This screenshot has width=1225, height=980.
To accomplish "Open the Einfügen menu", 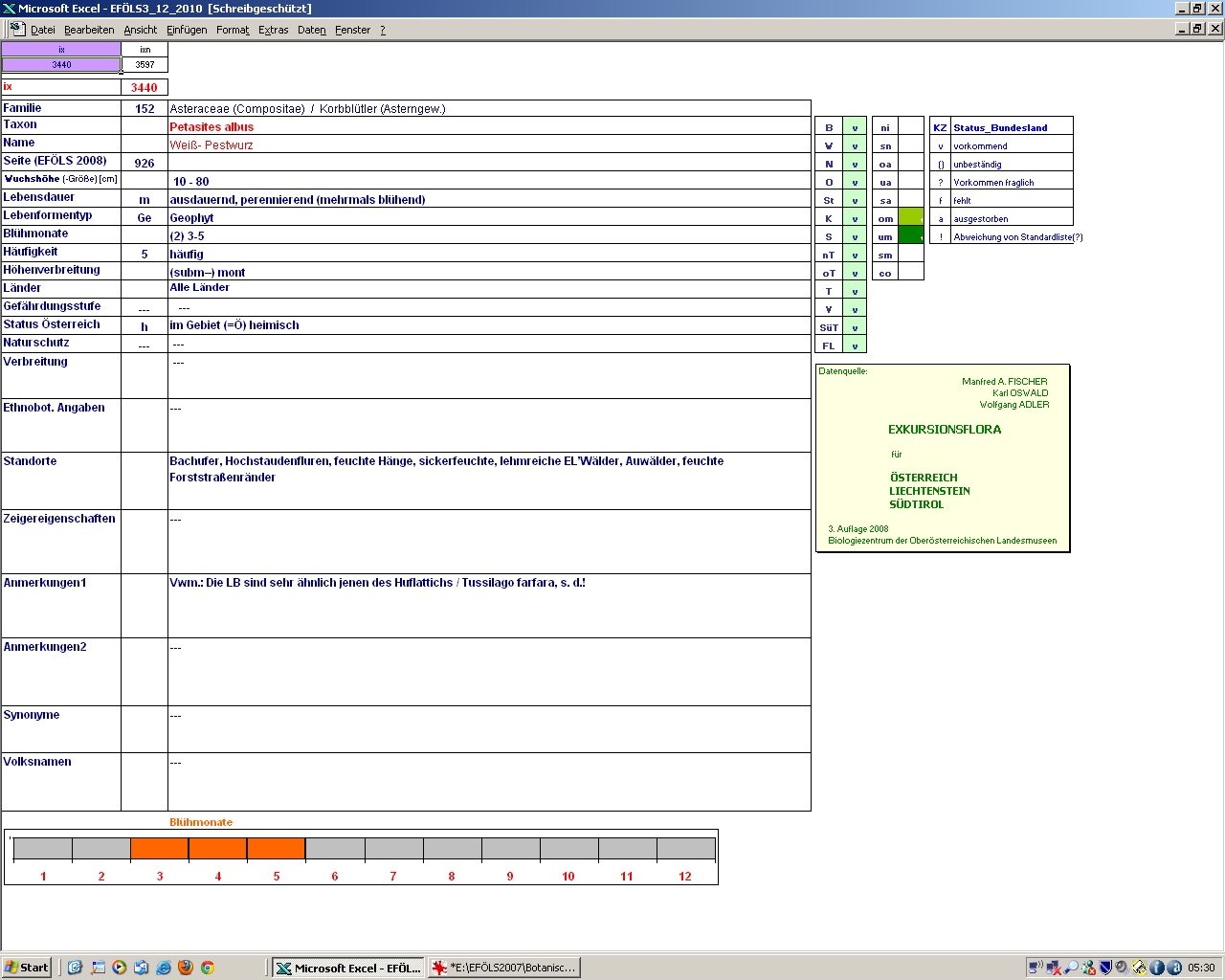I will (187, 30).
